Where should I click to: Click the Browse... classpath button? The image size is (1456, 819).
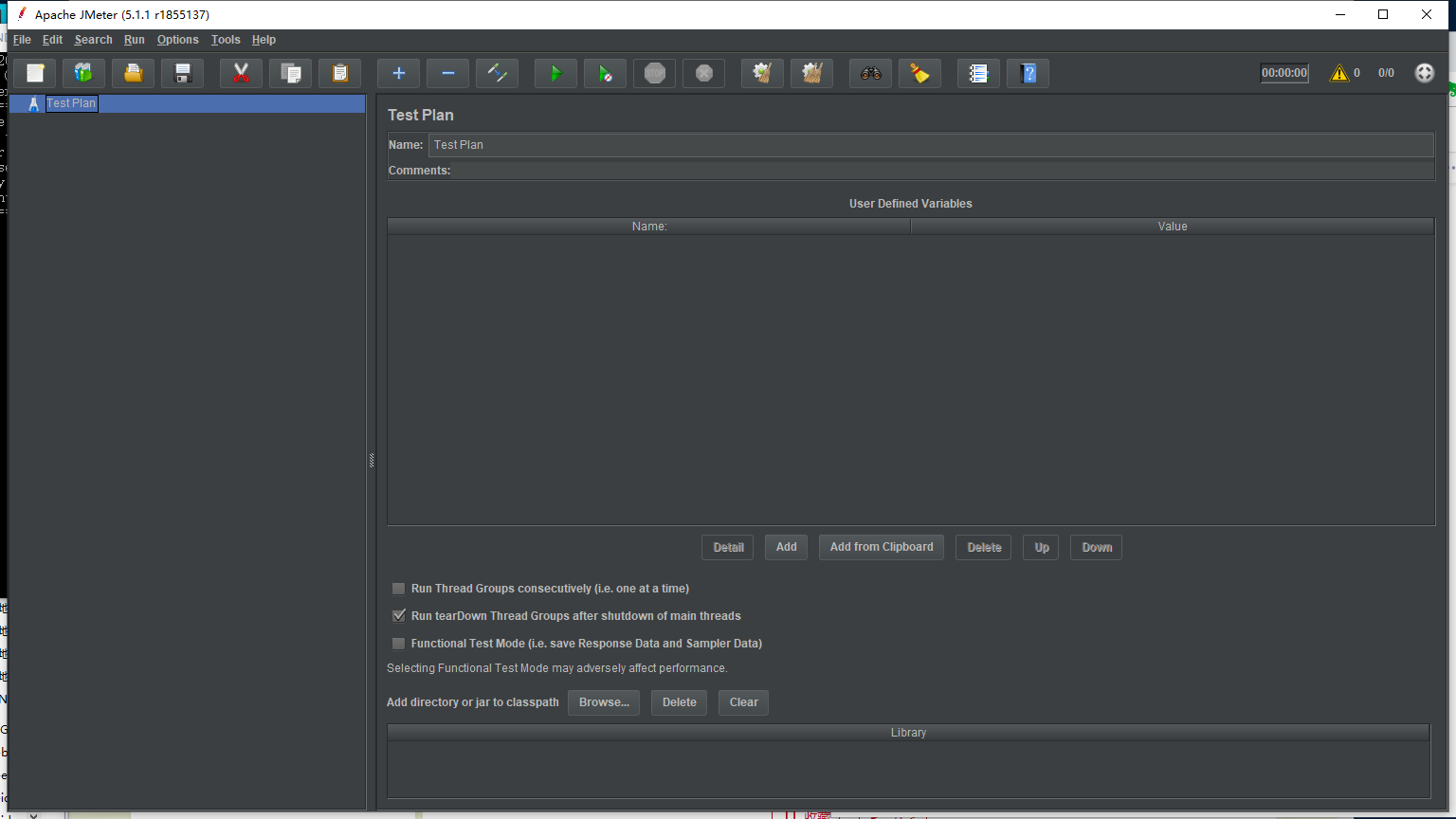click(604, 702)
